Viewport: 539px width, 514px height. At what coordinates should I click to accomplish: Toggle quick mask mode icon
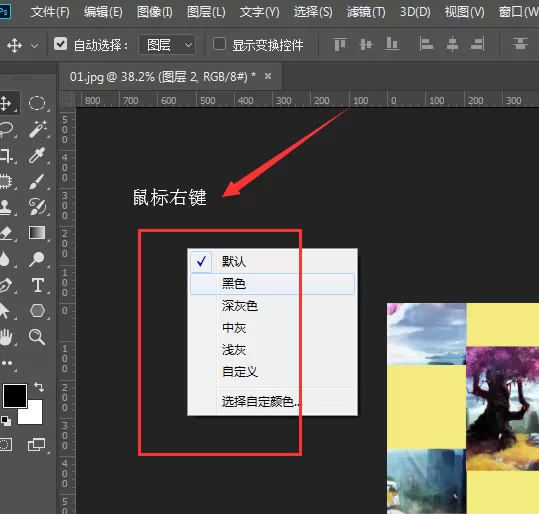point(6,445)
